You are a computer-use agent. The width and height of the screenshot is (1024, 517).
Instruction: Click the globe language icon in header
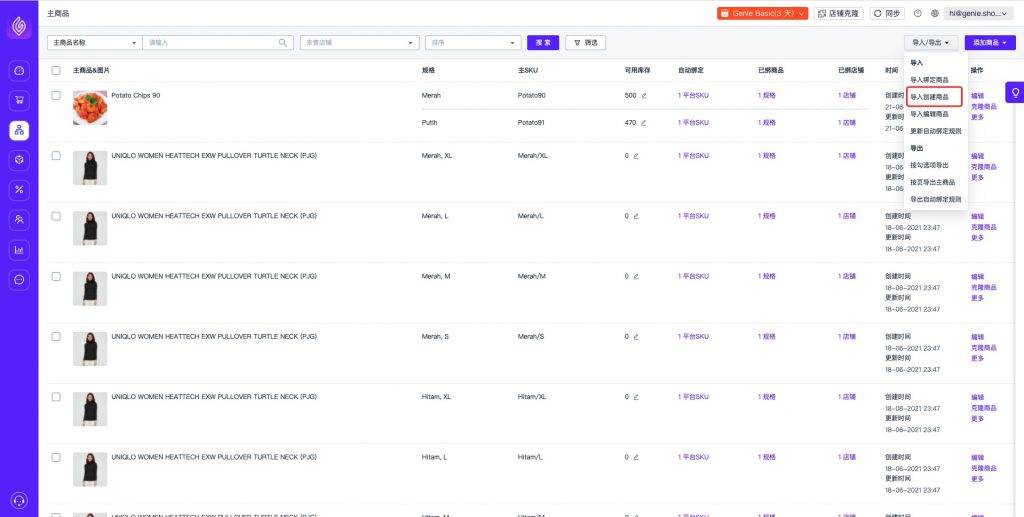[x=935, y=13]
